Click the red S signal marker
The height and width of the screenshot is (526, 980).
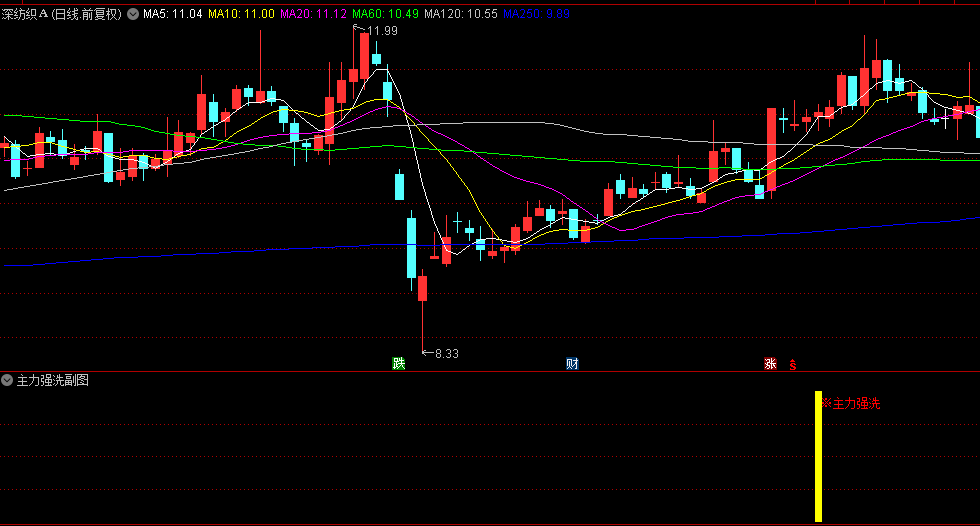click(x=792, y=365)
